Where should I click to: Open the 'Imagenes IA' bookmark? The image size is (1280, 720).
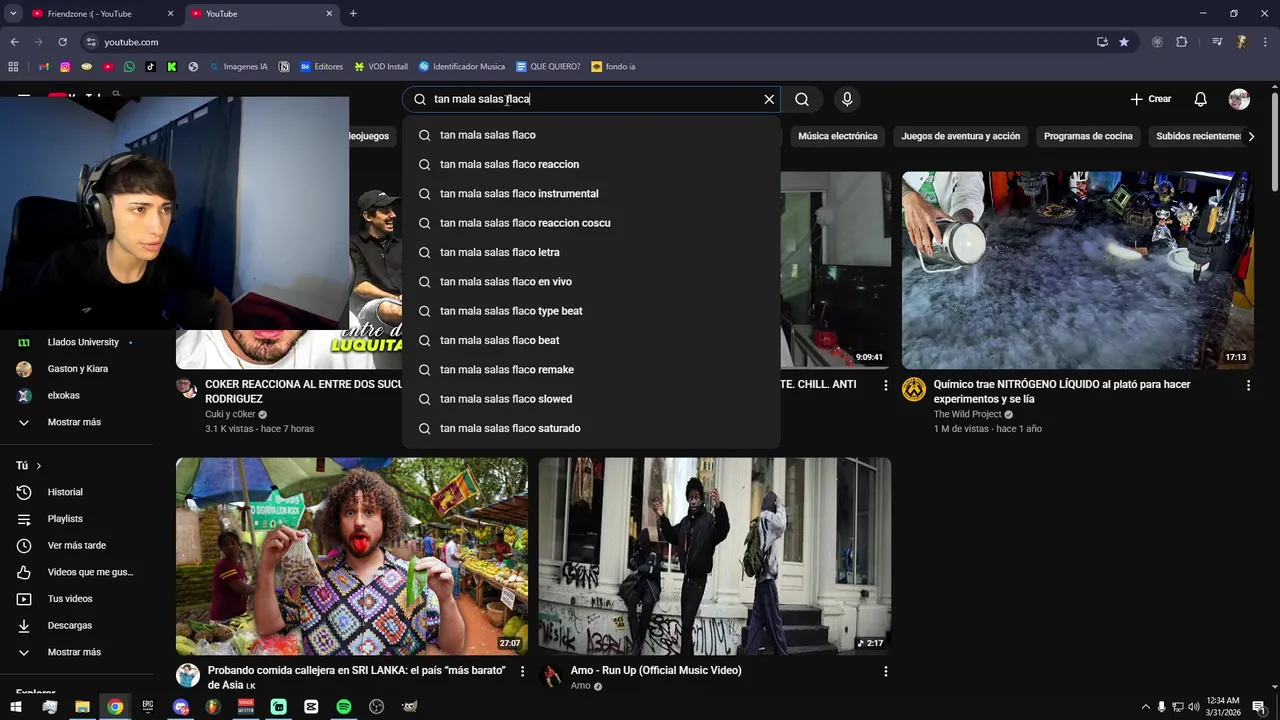238,67
